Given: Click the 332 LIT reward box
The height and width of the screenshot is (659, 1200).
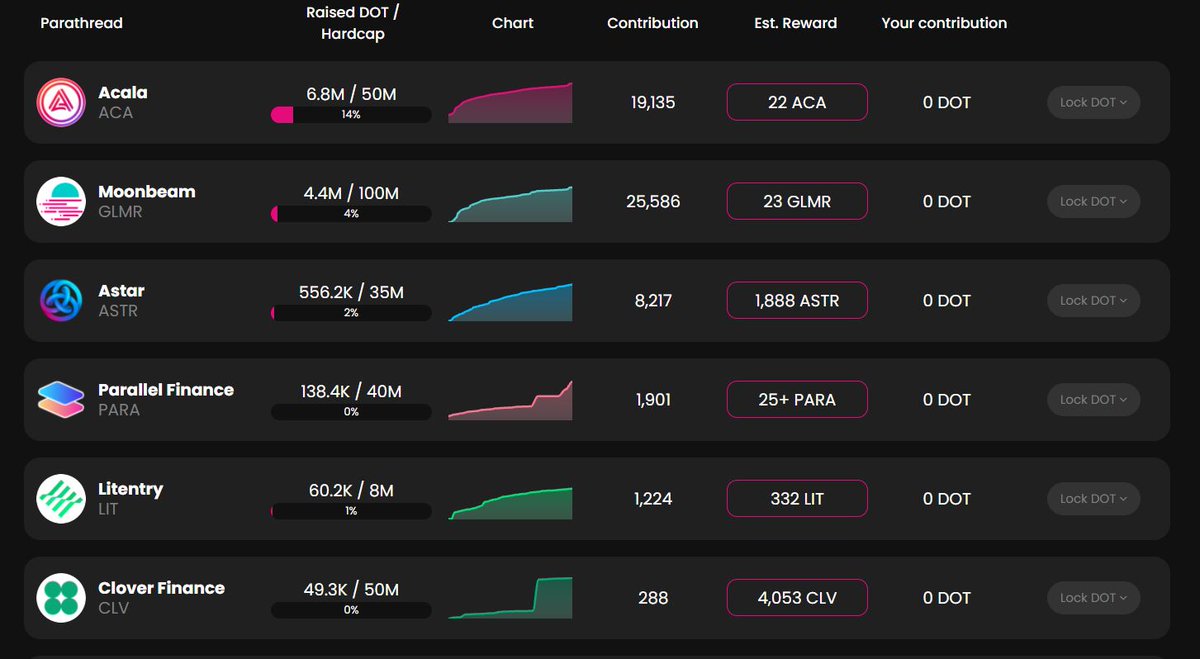Looking at the screenshot, I should click(797, 498).
